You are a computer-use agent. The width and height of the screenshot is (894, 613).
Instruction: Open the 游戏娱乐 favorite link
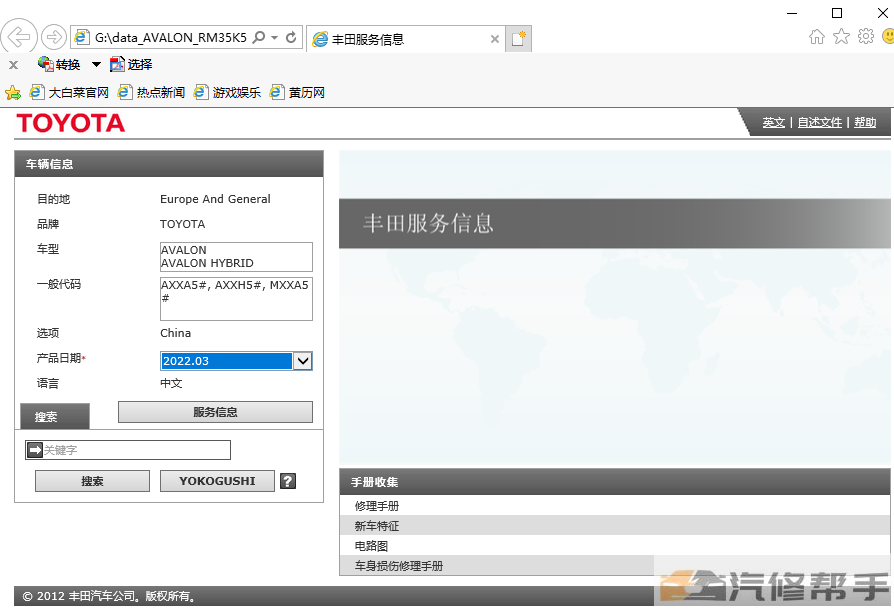[227, 92]
